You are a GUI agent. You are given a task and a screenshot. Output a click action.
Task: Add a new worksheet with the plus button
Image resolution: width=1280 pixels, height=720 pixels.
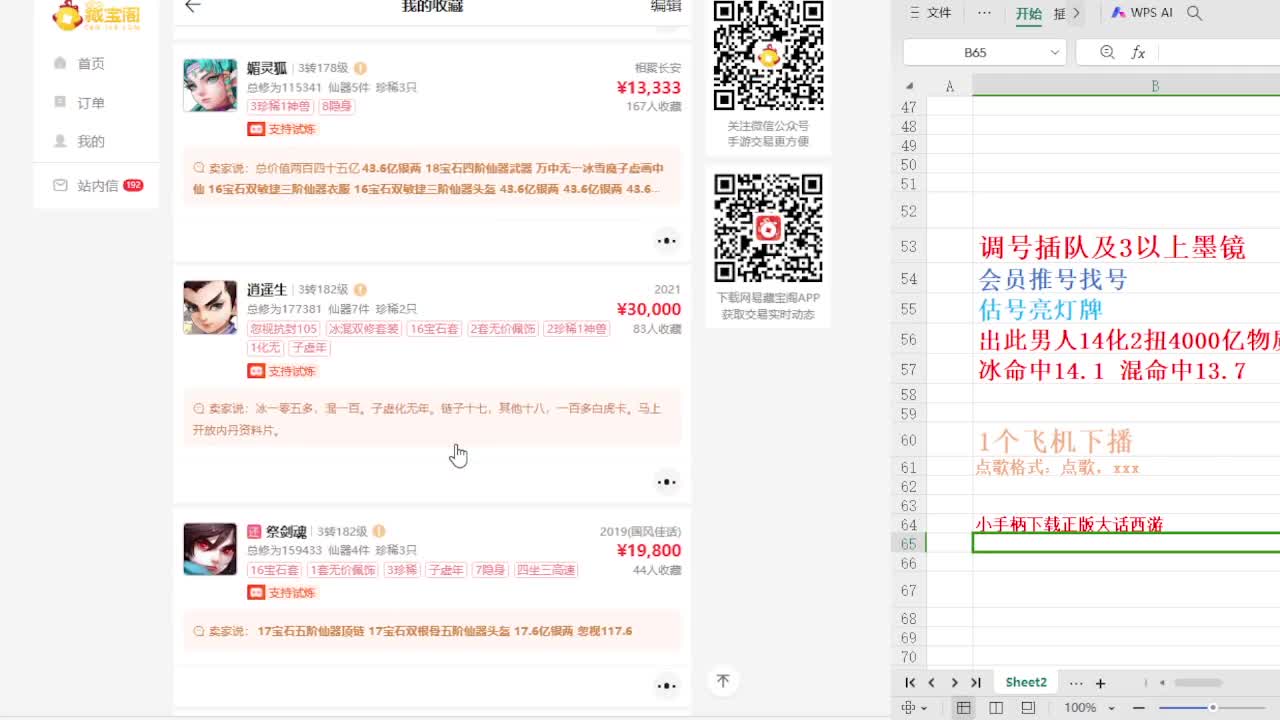pos(1099,682)
